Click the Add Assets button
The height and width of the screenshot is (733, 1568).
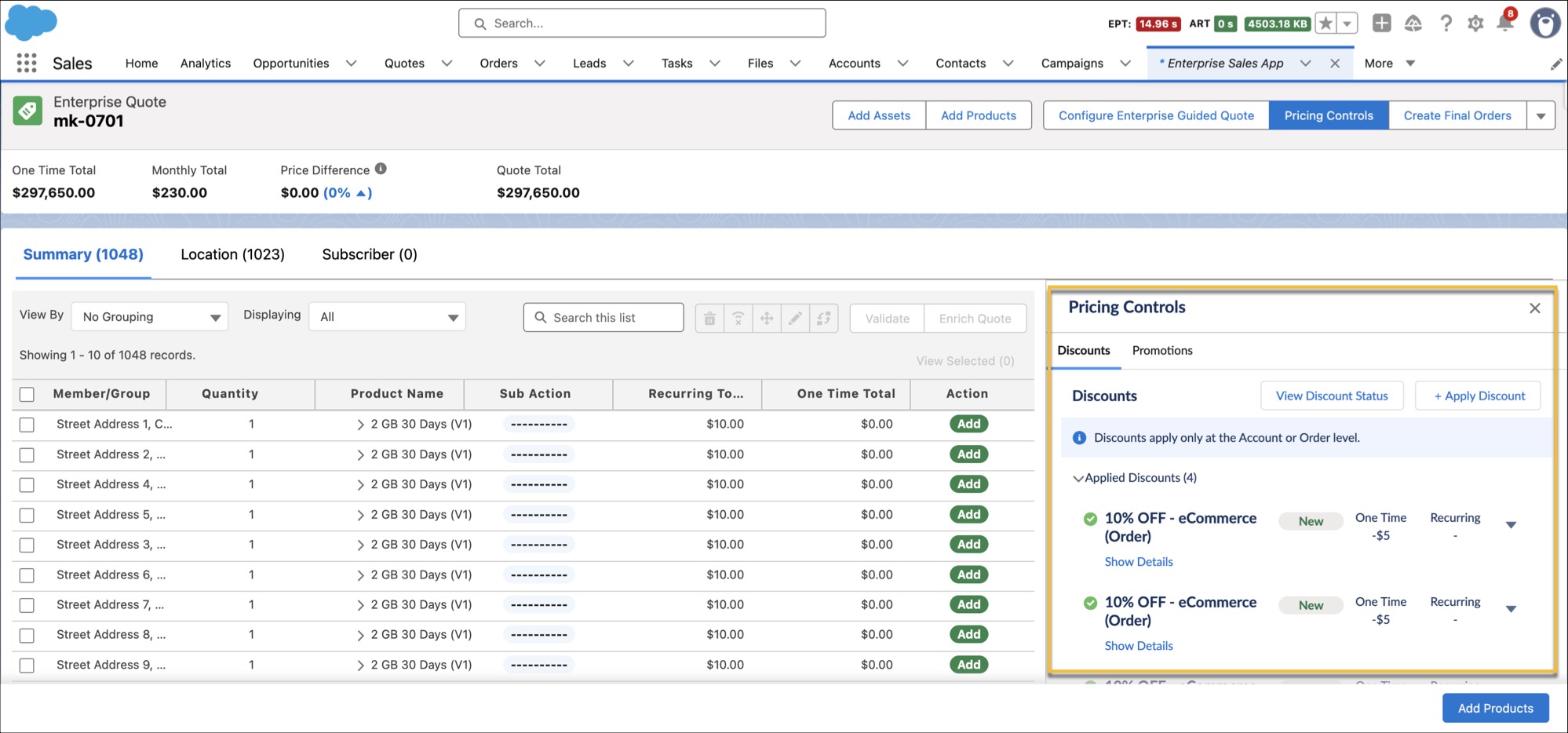[879, 115]
